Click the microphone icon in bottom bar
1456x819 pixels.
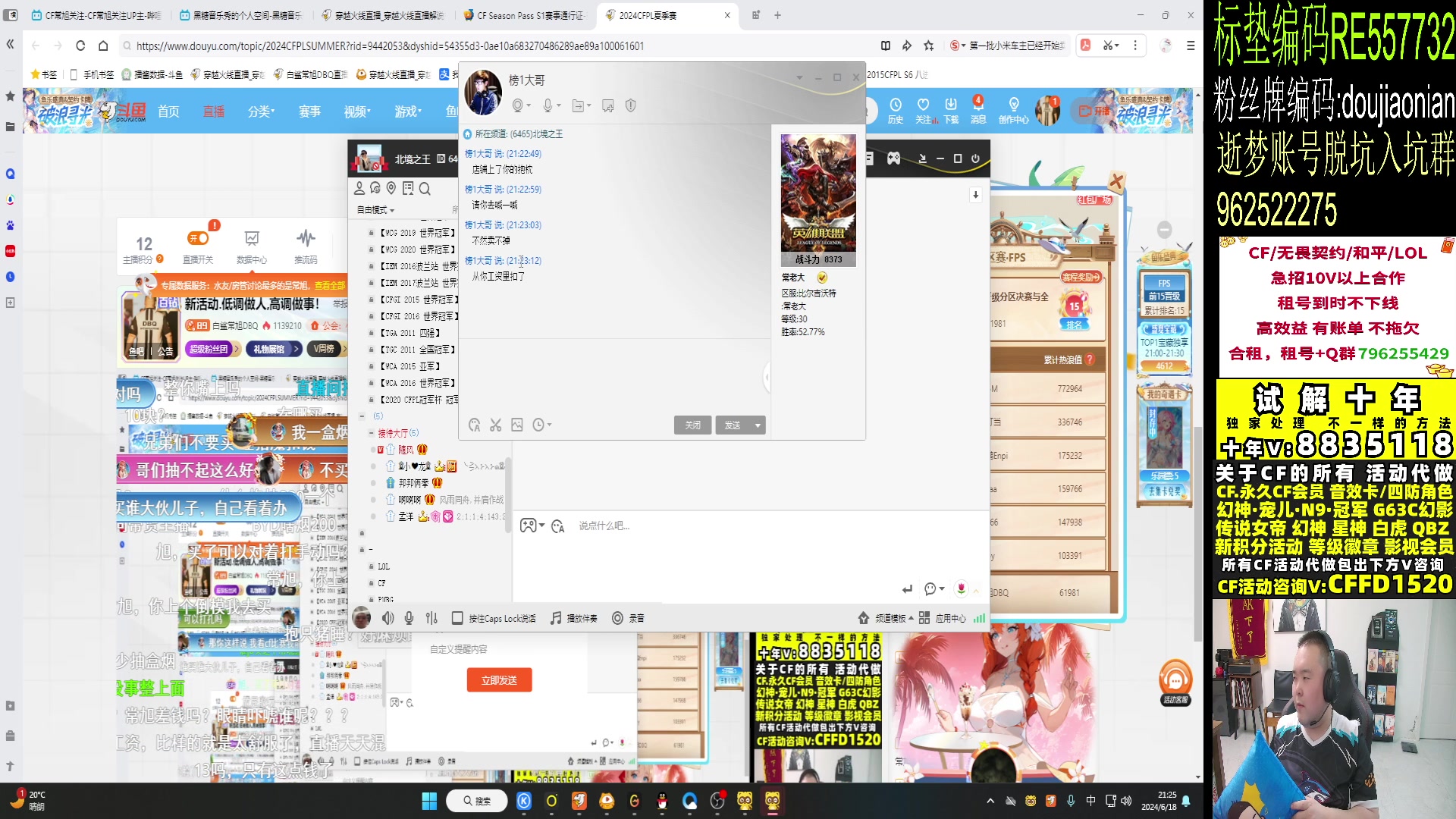tap(409, 618)
